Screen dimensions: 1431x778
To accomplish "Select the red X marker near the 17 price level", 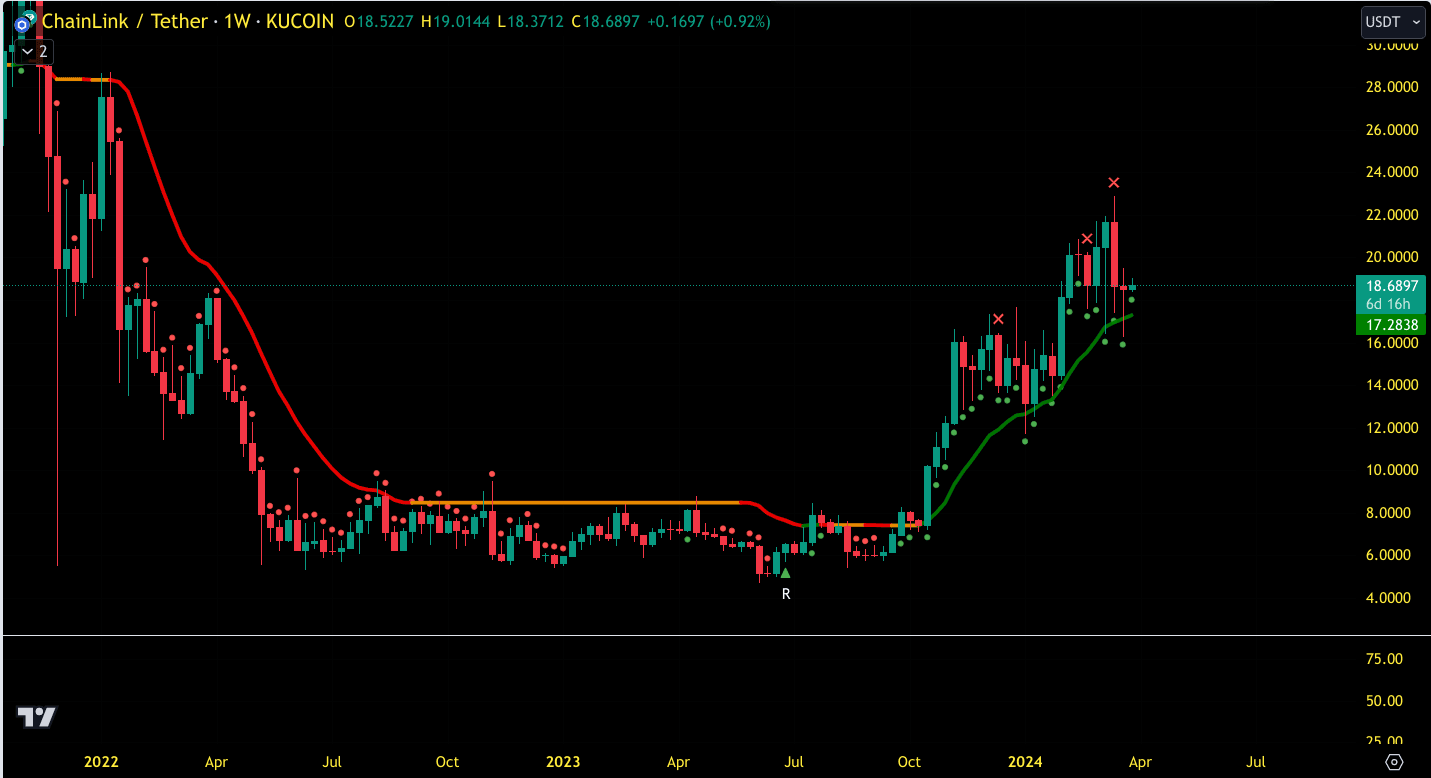I will click(998, 319).
